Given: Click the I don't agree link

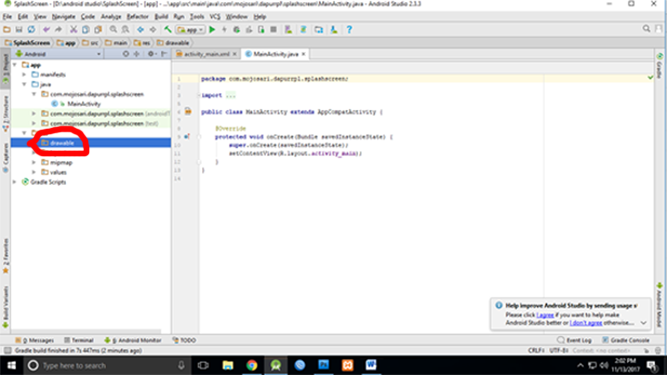Looking at the screenshot, I should (586, 323).
